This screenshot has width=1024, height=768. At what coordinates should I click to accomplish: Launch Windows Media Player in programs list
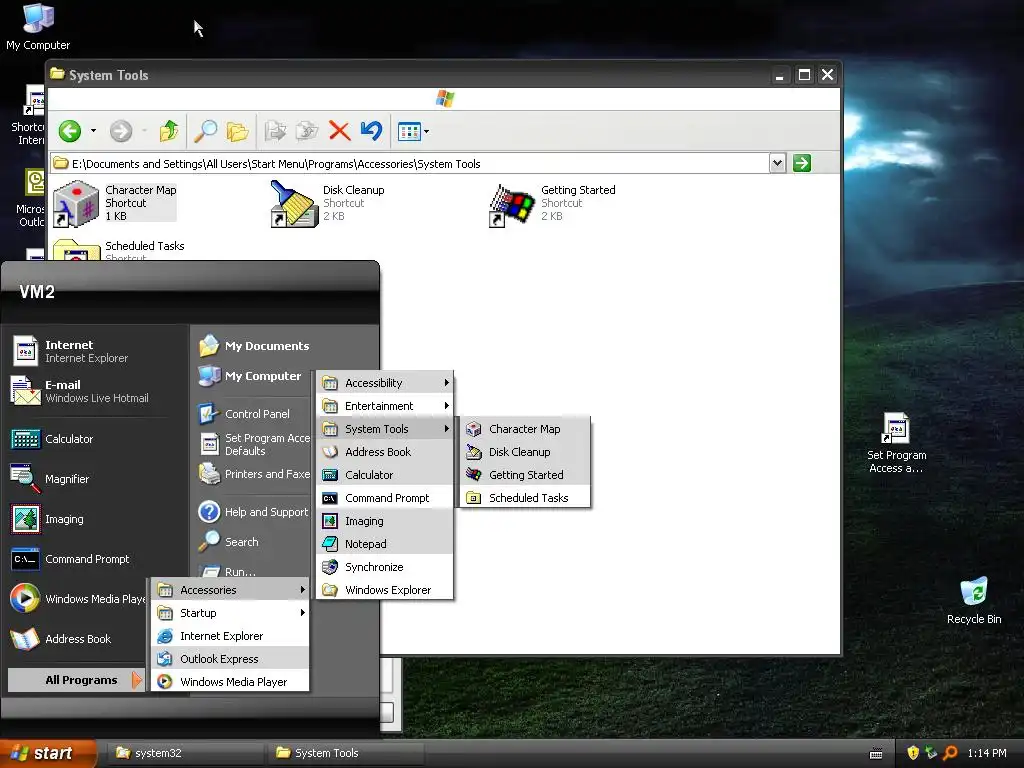pos(231,681)
